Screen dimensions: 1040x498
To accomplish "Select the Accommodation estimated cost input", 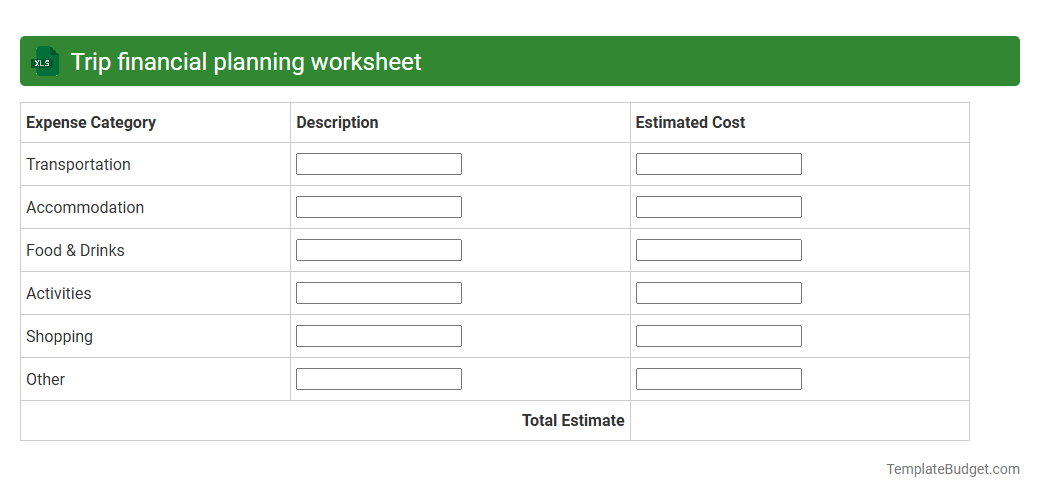I will pos(718,207).
